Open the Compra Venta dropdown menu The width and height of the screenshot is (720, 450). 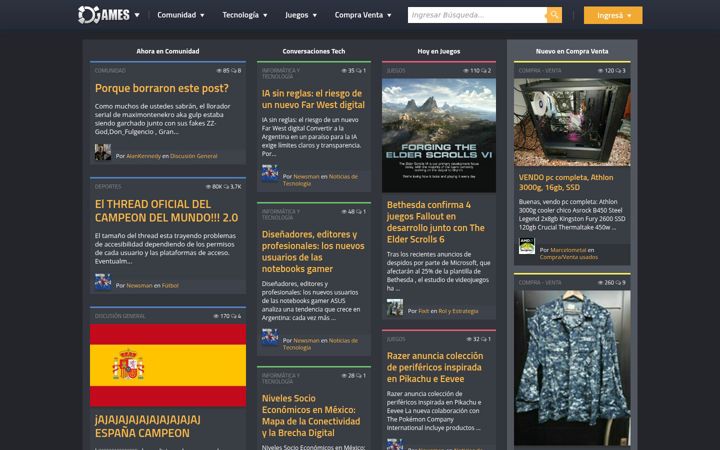click(x=363, y=15)
